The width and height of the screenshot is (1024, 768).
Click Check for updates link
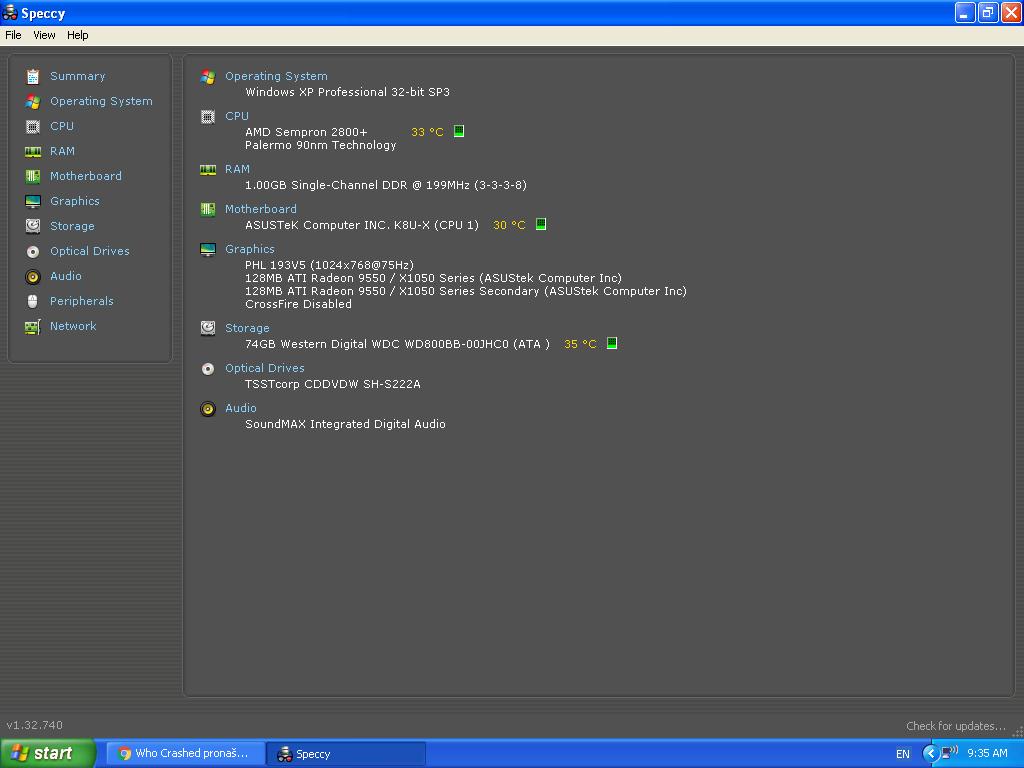tap(955, 726)
